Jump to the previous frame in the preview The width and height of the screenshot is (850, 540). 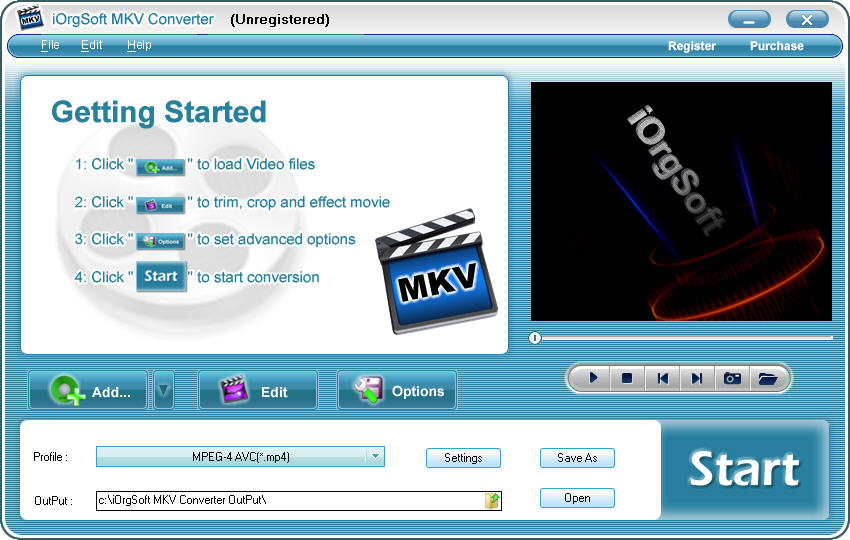[x=662, y=378]
